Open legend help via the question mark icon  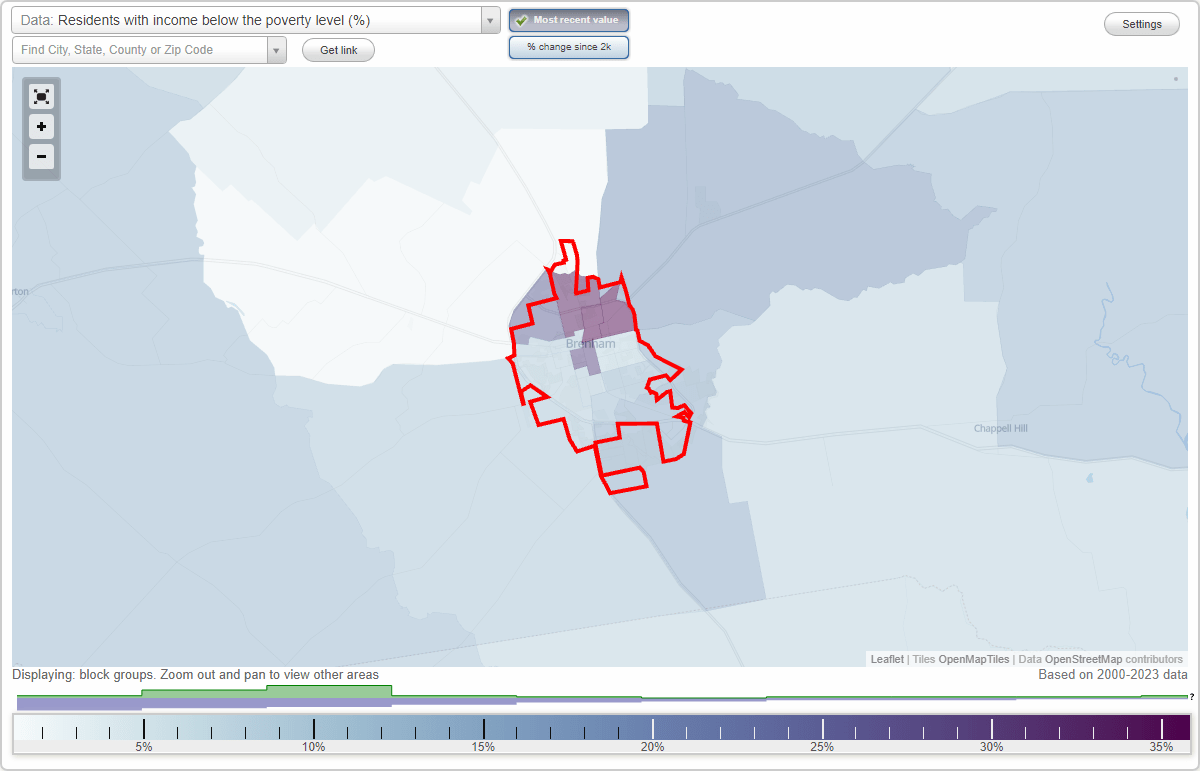1190,697
